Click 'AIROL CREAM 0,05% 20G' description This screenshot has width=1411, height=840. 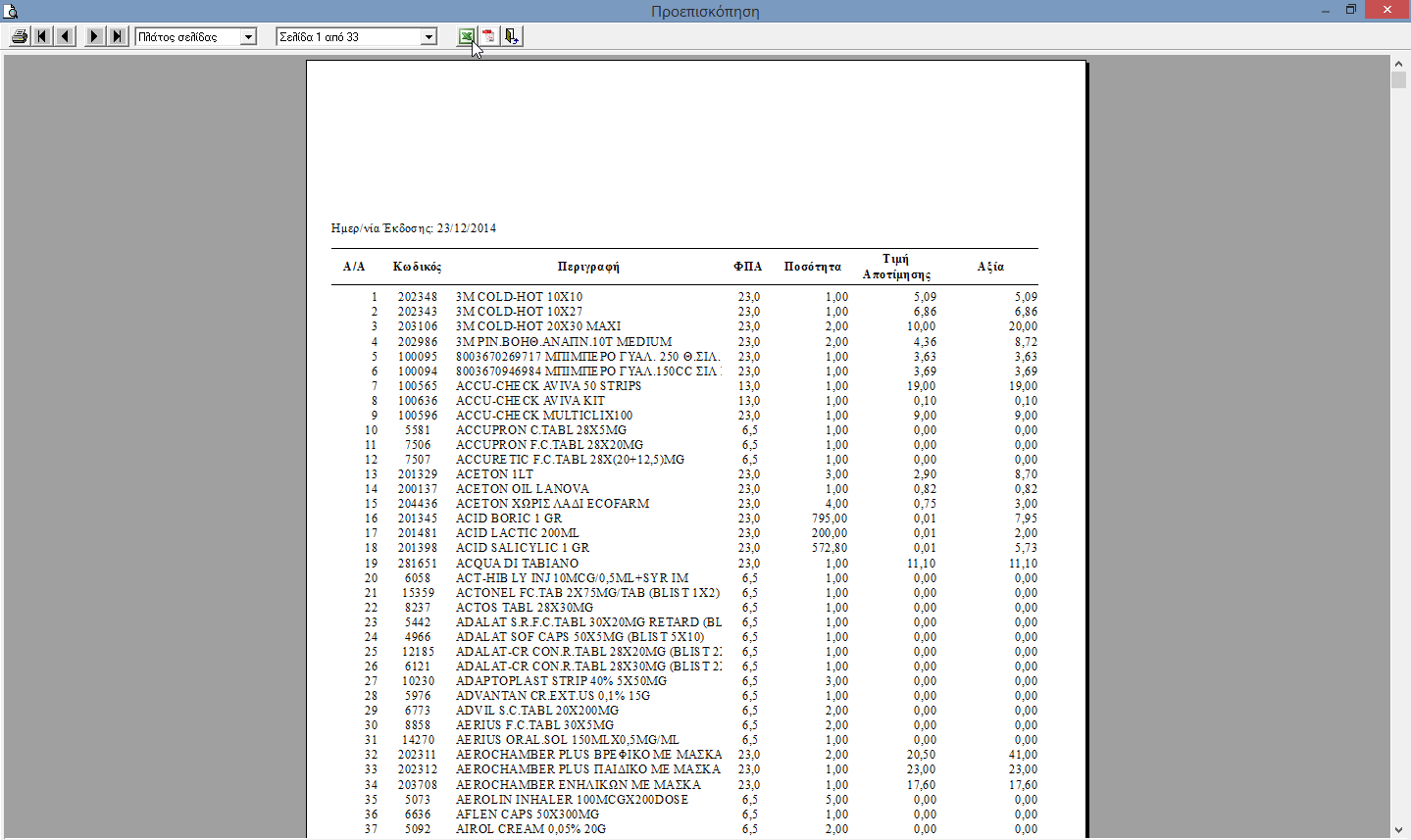click(x=531, y=829)
